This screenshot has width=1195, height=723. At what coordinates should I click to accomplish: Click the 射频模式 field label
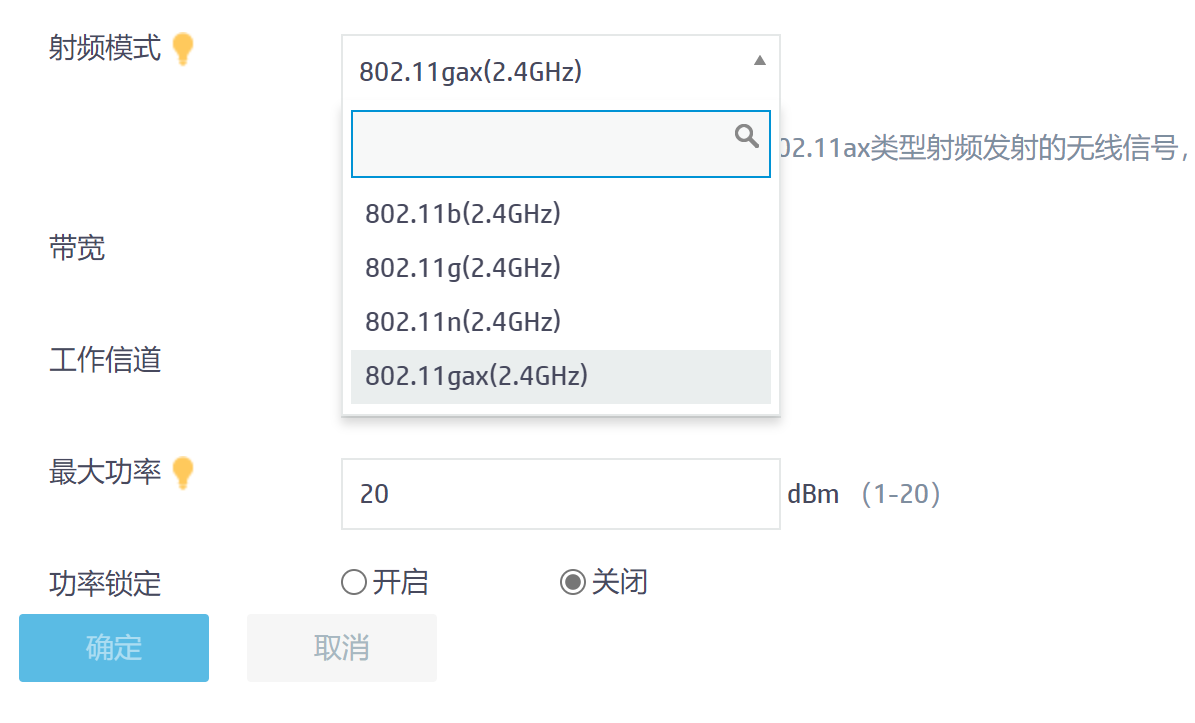click(105, 48)
